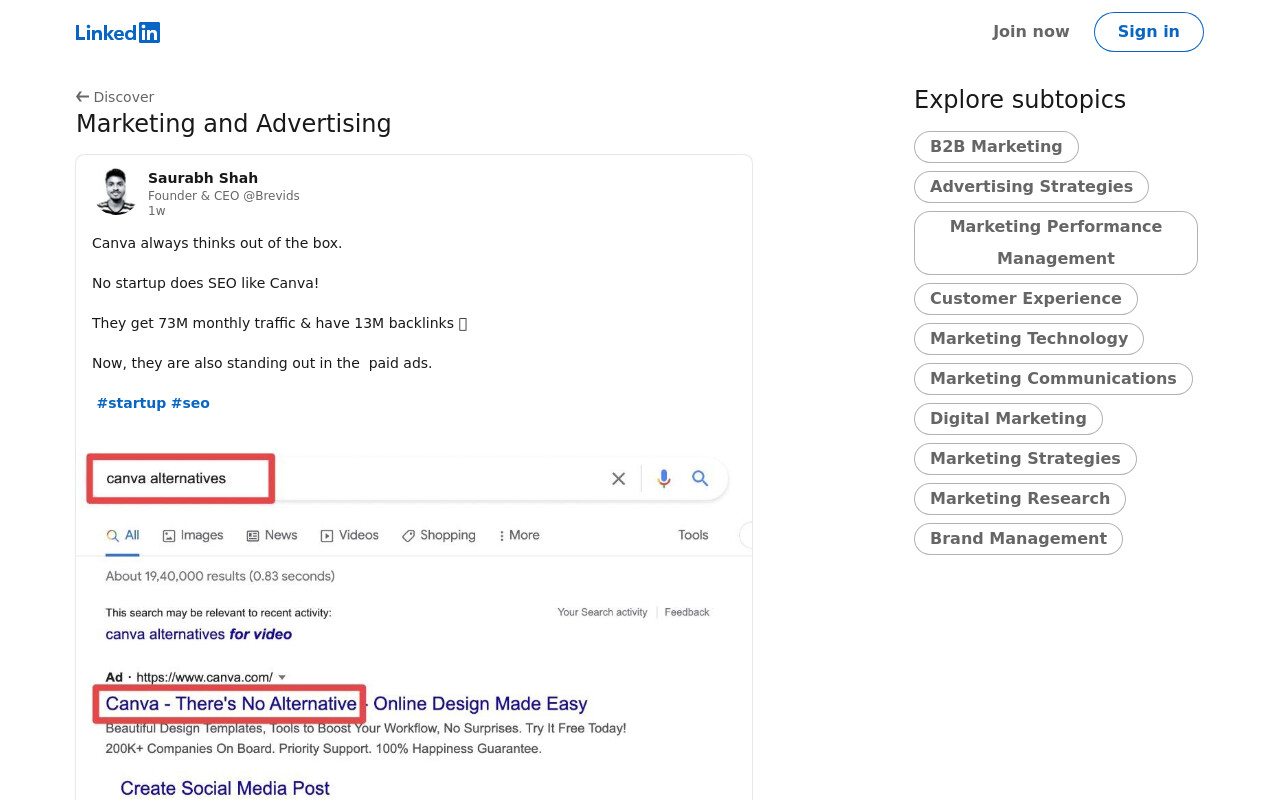
Task: Click the back arrow next to Discover
Action: (x=82, y=97)
